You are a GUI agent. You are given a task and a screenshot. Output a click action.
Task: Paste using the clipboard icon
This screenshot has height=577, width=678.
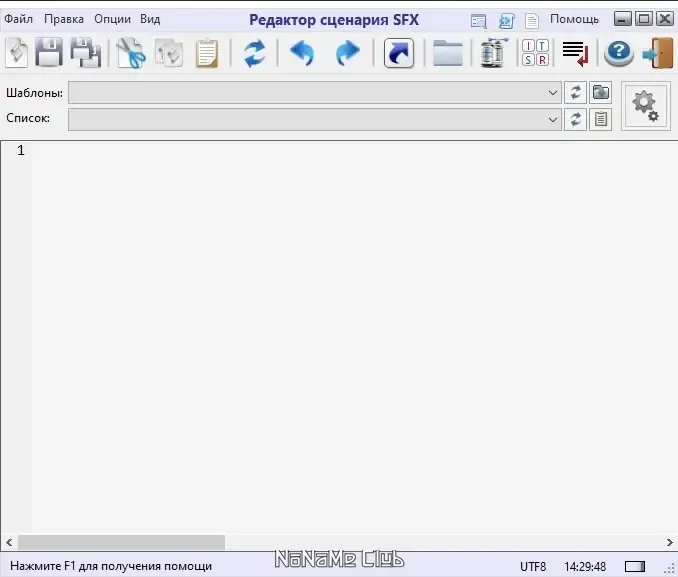tap(207, 53)
